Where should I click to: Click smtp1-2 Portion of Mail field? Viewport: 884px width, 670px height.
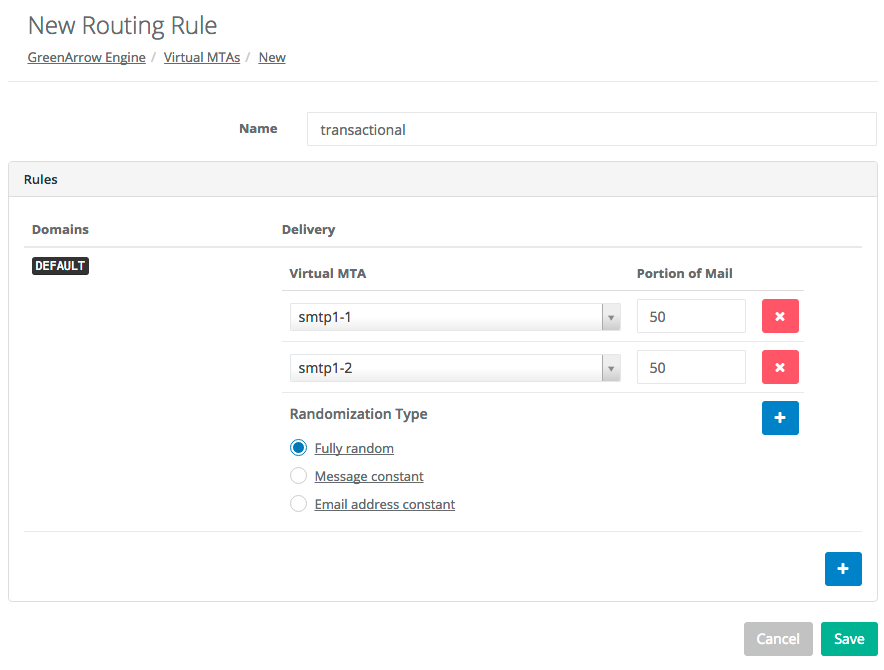[x=691, y=368]
